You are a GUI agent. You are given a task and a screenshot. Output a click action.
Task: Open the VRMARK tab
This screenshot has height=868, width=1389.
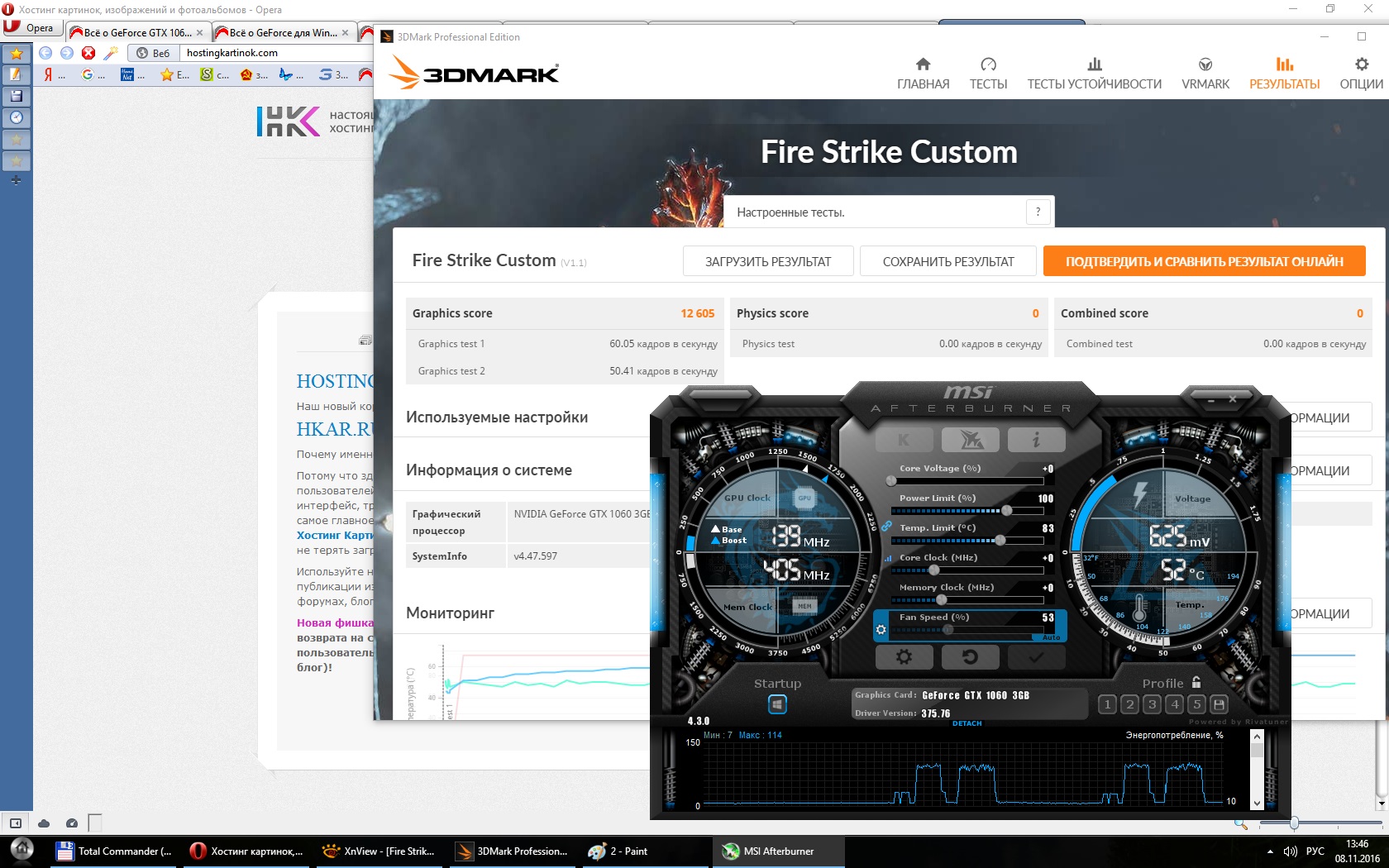coord(1205,74)
